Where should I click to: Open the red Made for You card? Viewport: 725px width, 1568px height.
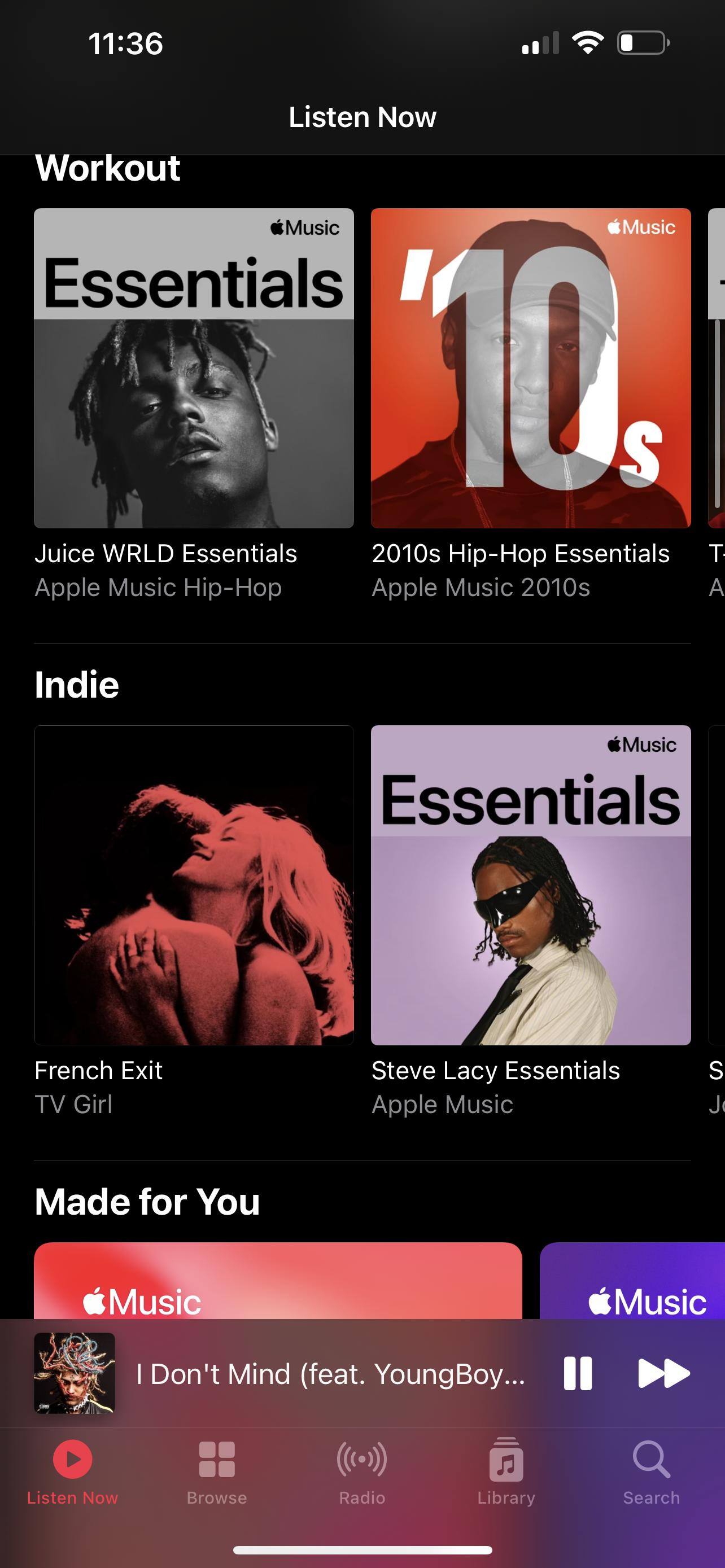[278, 1280]
